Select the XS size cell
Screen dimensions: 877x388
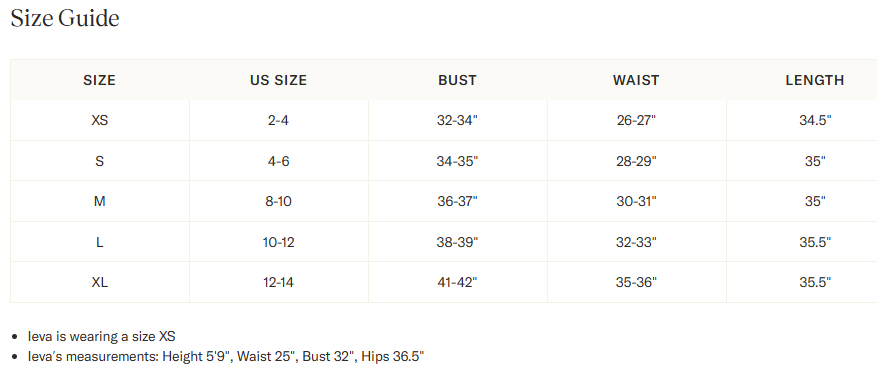[100, 120]
